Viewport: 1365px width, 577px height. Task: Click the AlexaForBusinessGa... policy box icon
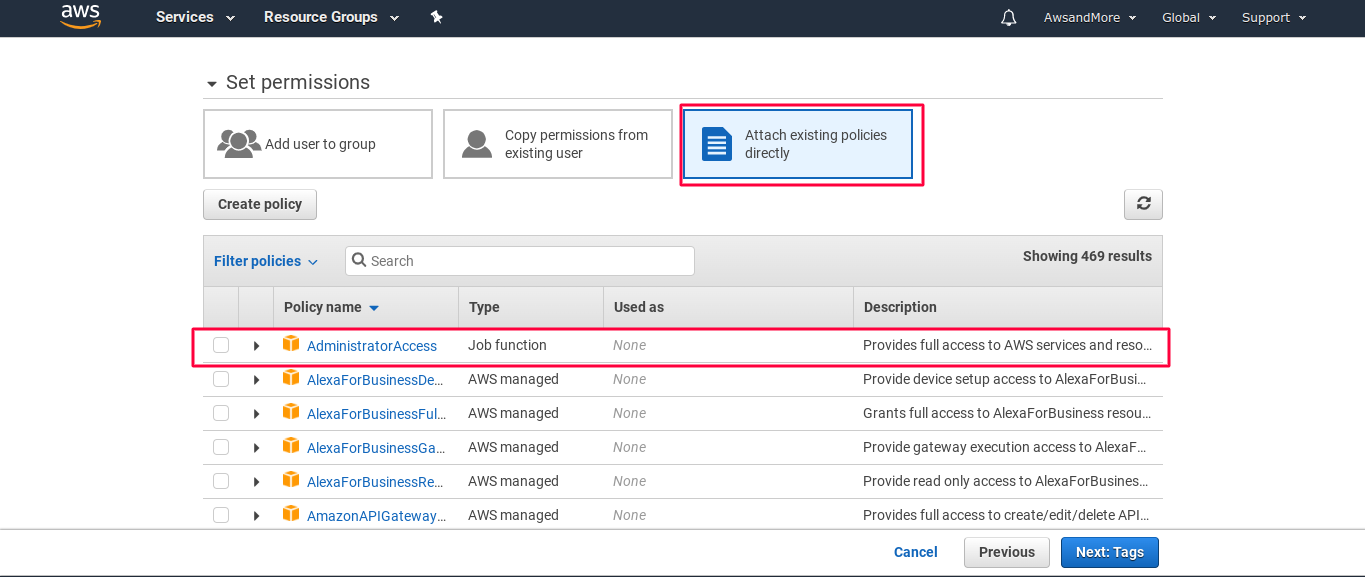pyautogui.click(x=291, y=446)
